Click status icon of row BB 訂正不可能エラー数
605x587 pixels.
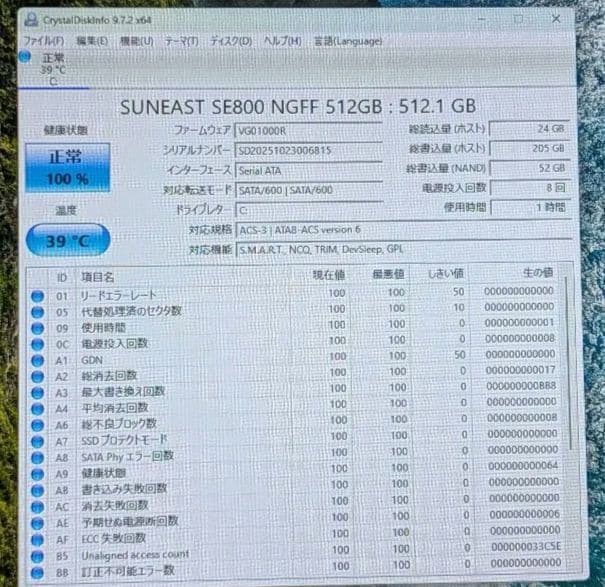(37, 572)
